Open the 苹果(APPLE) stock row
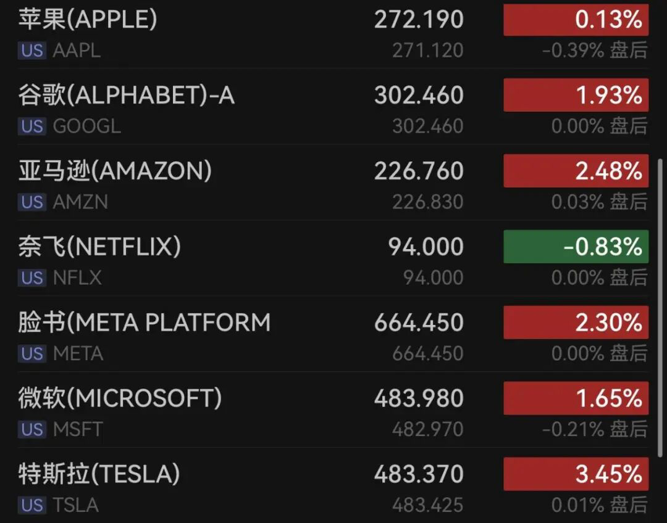Image resolution: width=667 pixels, height=523 pixels. tap(88, 19)
